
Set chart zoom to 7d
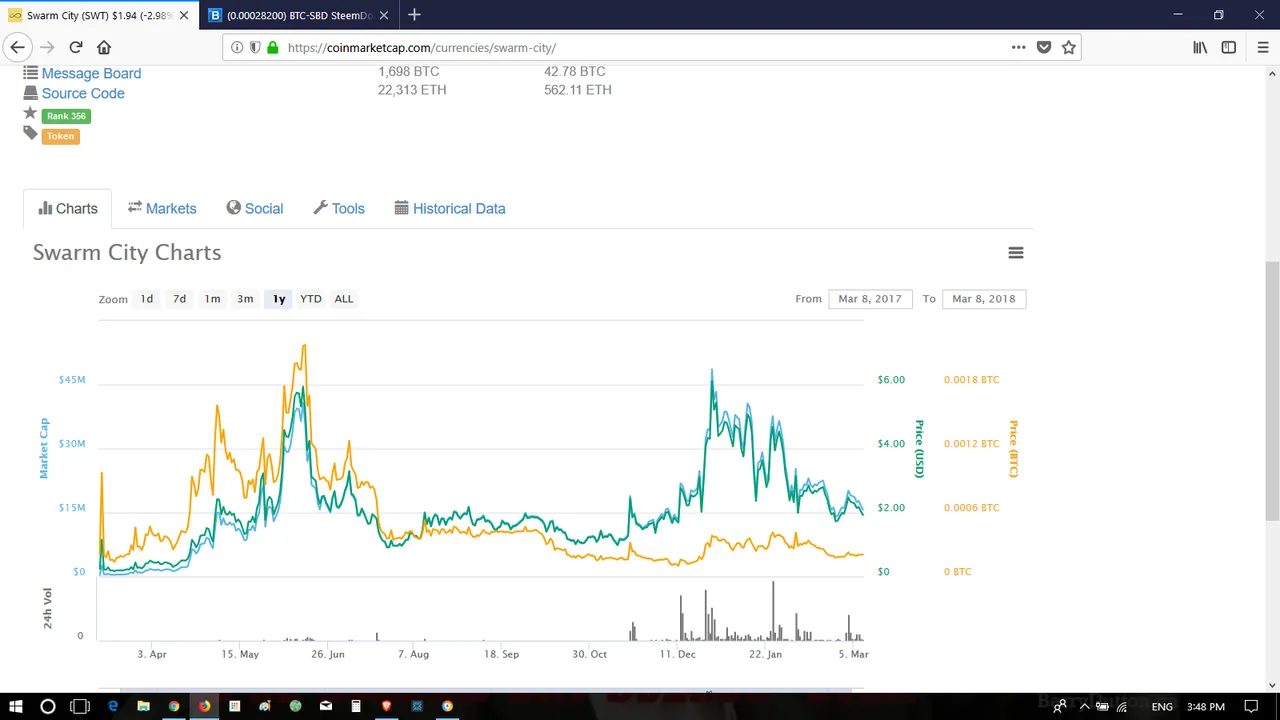pyautogui.click(x=180, y=299)
